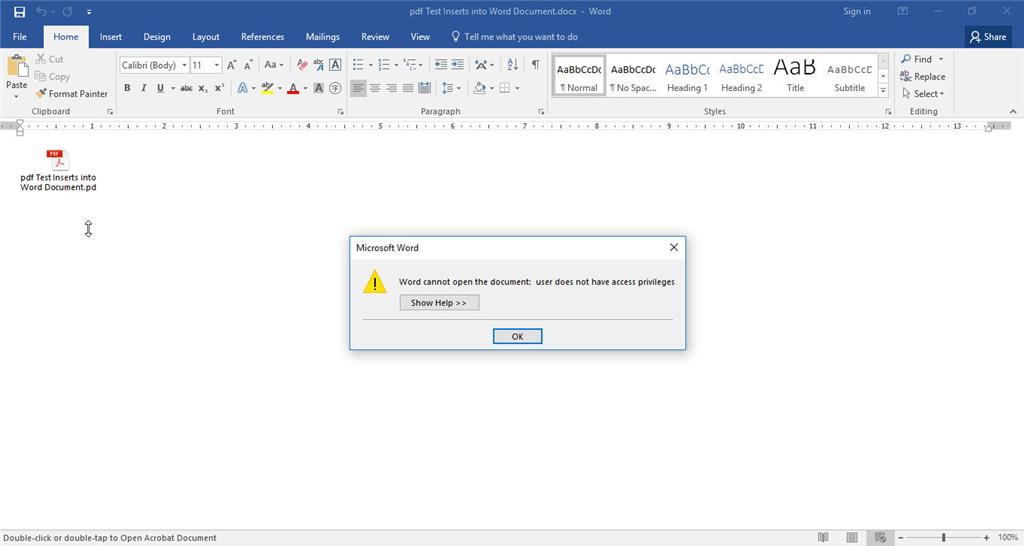
Task: Select the embedded PDF object icon
Action: [x=58, y=170]
